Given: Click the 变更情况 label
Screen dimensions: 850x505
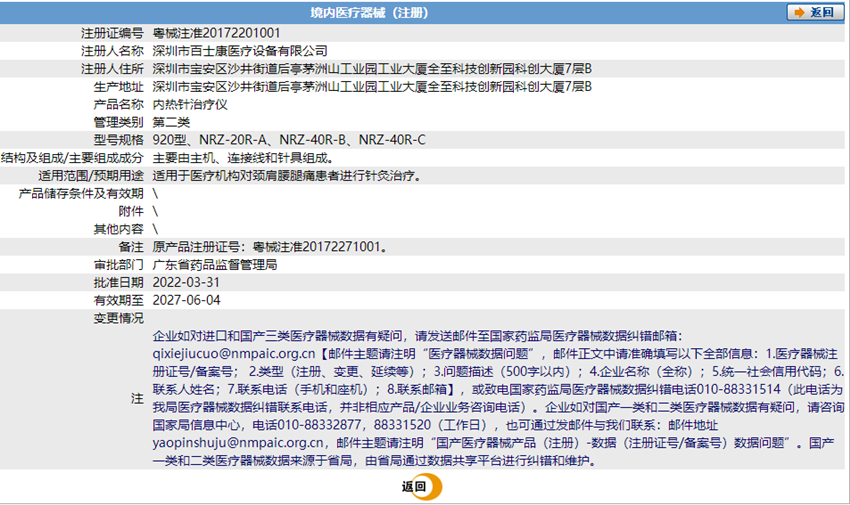Looking at the screenshot, I should coord(119,318).
